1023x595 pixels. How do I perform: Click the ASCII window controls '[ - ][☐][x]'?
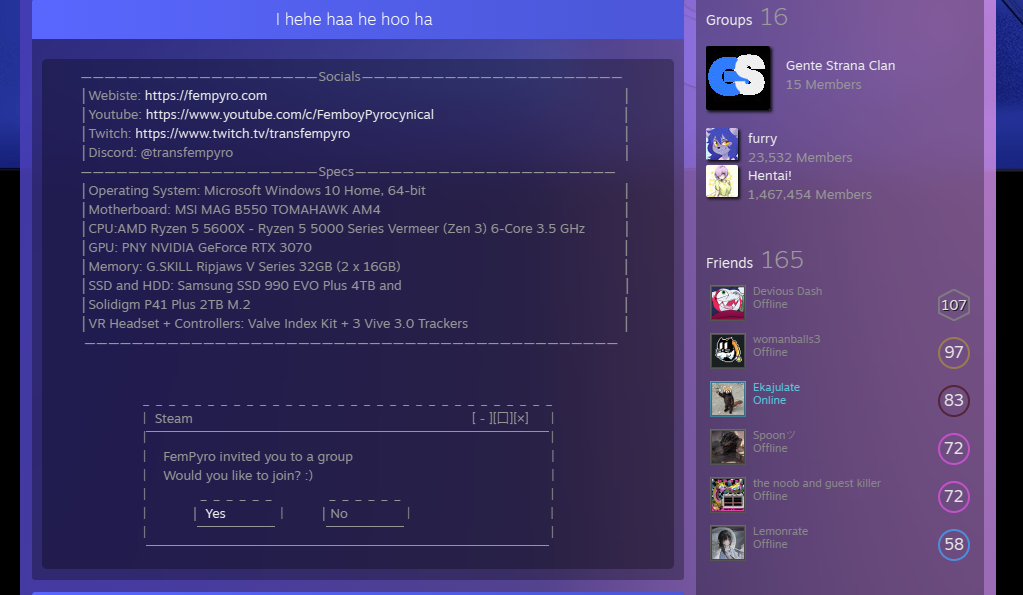pos(500,418)
